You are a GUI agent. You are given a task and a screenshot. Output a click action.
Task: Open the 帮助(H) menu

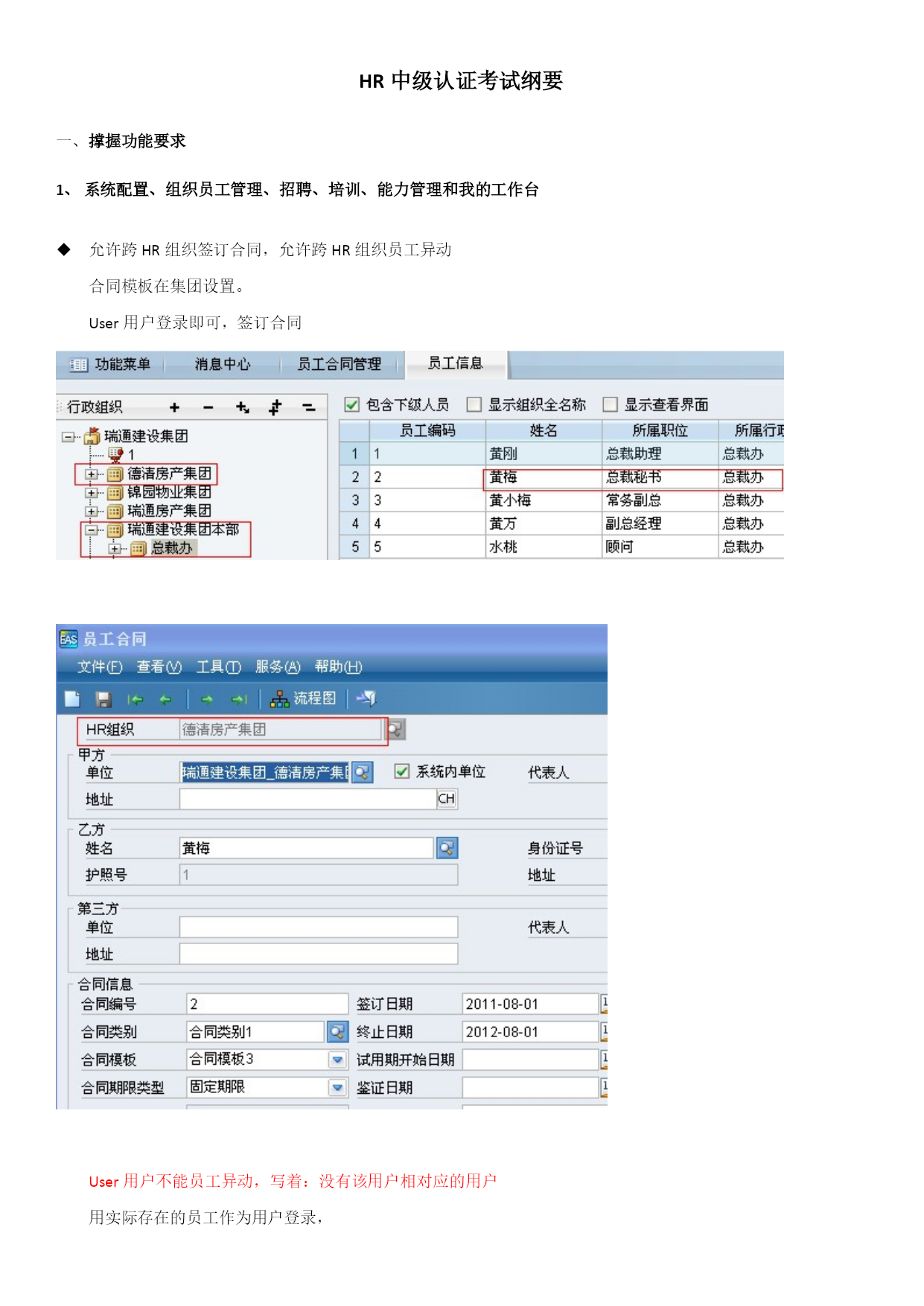point(338,666)
